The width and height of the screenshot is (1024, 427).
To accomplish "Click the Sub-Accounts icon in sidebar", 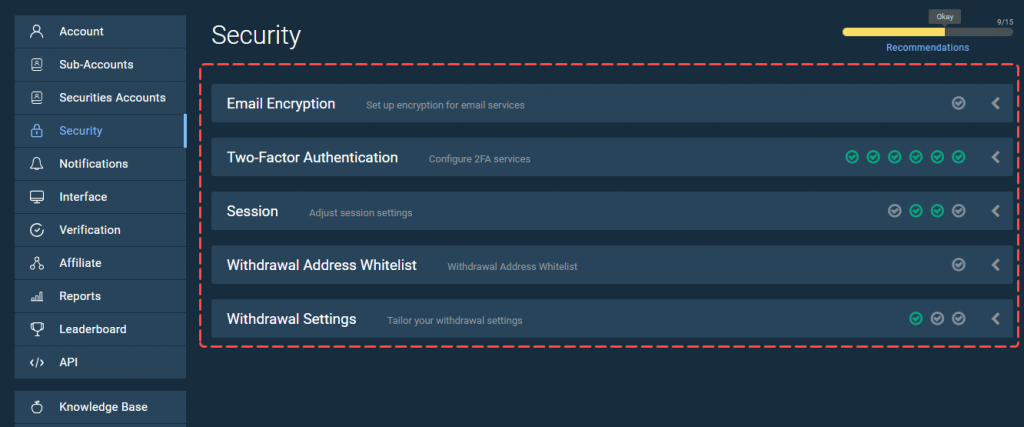I will pyautogui.click(x=37, y=65).
